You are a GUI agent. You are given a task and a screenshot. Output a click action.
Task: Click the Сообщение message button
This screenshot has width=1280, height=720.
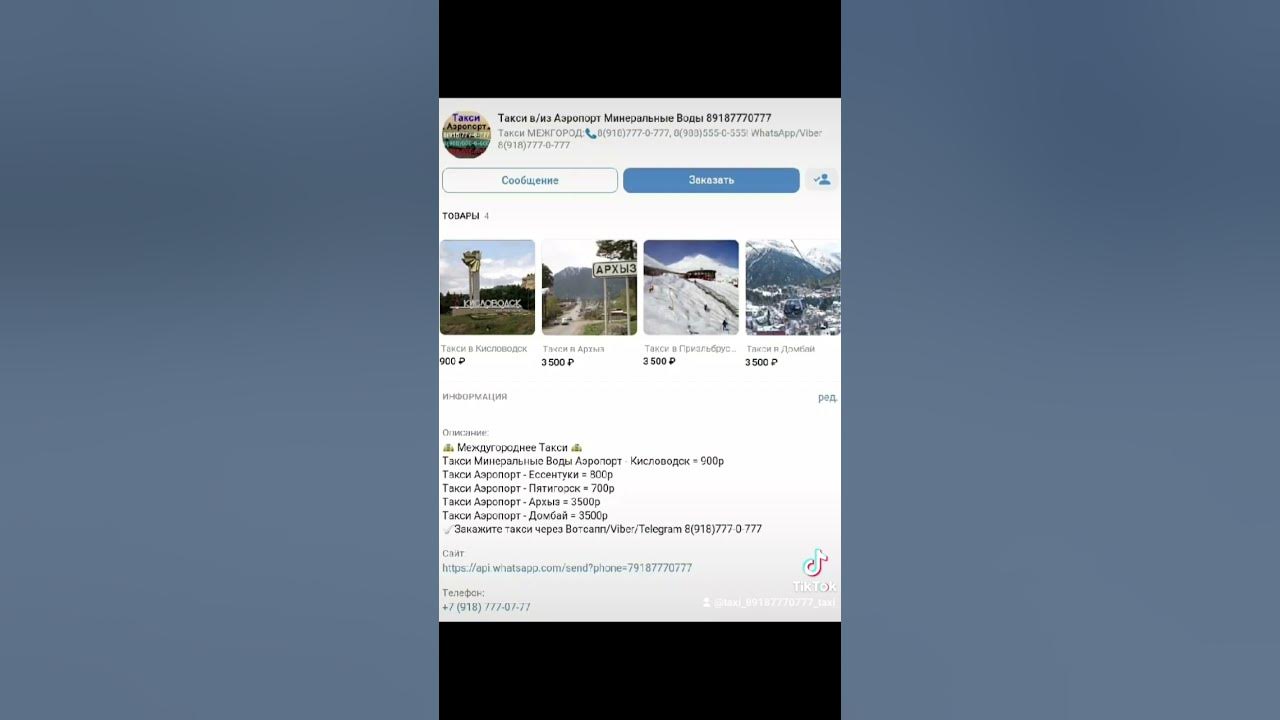point(530,180)
